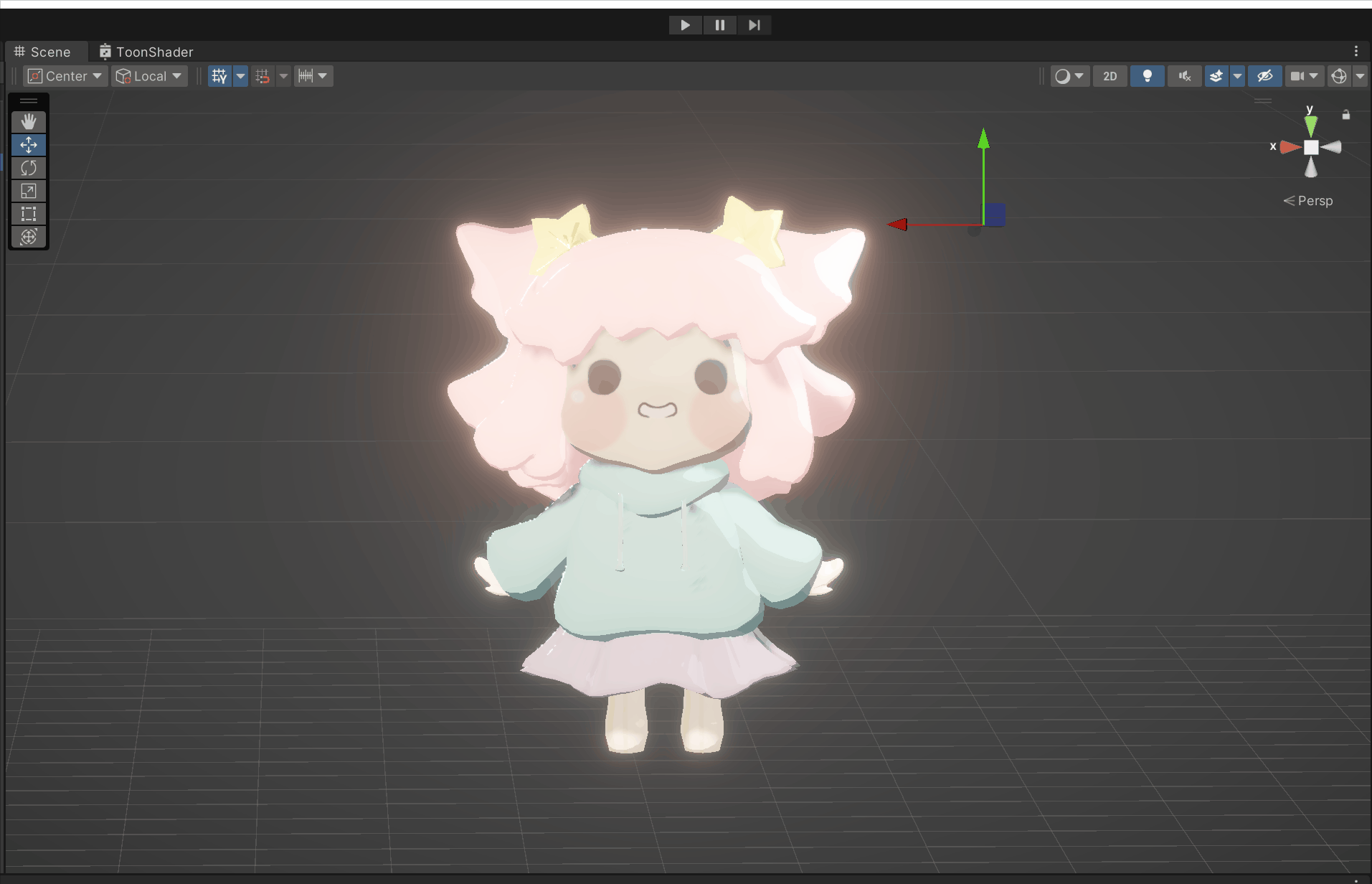
Task: Select the combined Transform tool
Action: [29, 237]
